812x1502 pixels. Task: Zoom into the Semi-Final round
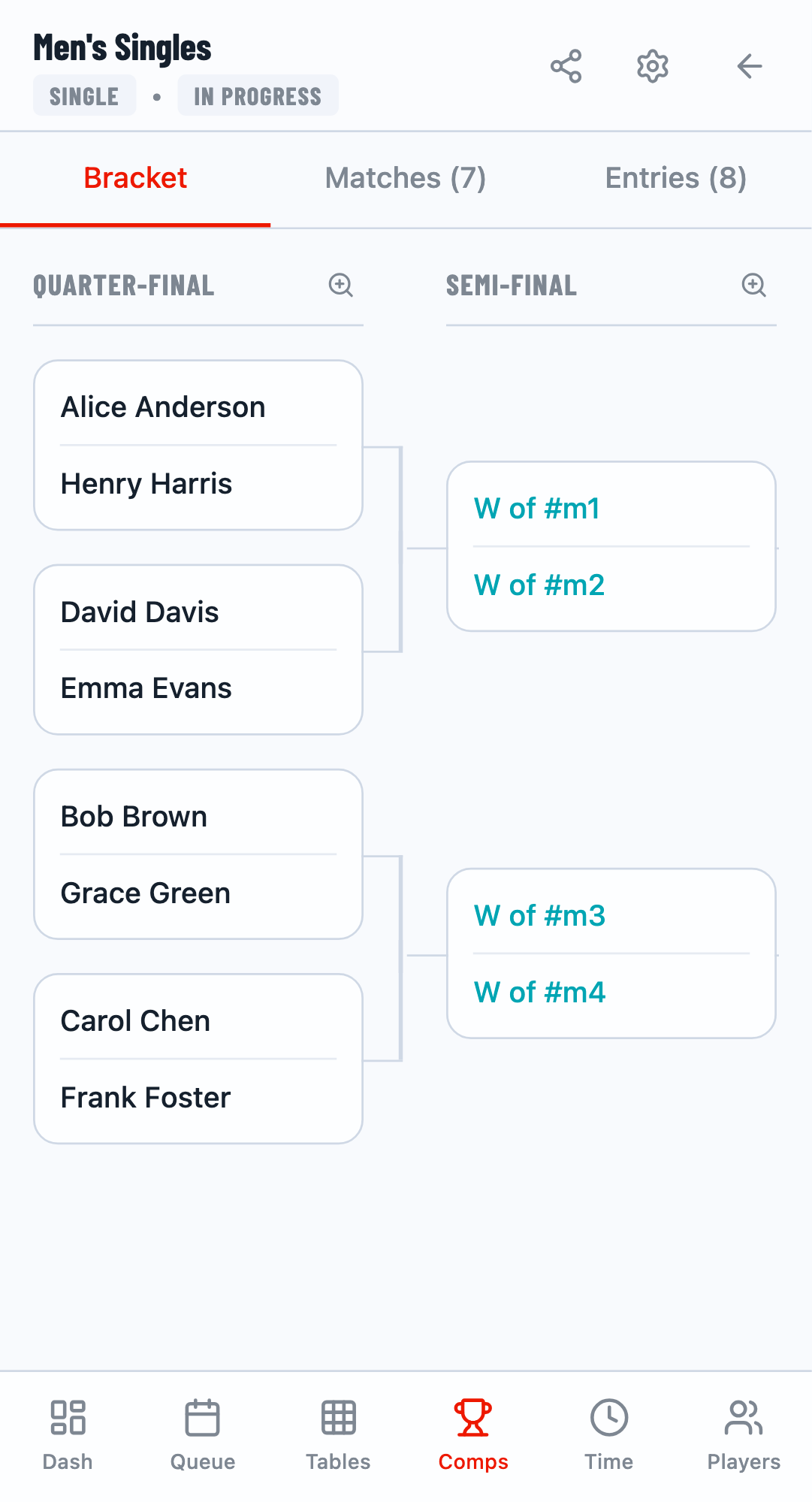pos(753,285)
